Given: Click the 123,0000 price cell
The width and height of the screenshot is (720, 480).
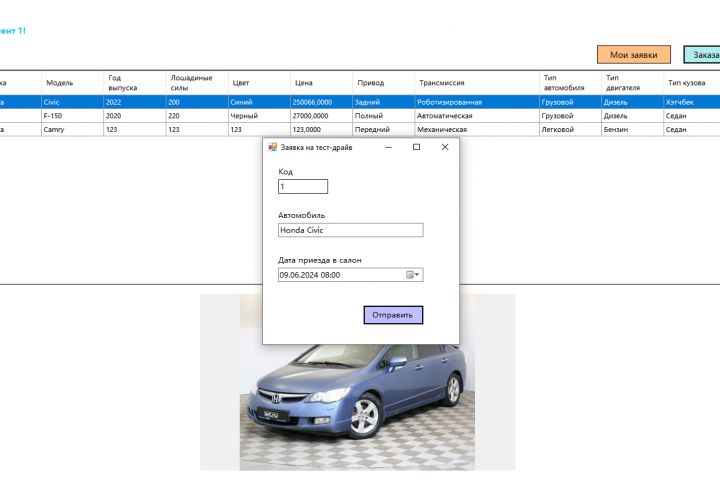Looking at the screenshot, I should click(321, 130).
